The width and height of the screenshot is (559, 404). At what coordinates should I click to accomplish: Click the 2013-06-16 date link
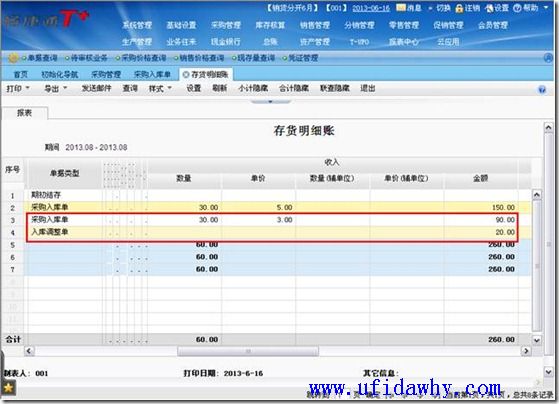point(371,8)
